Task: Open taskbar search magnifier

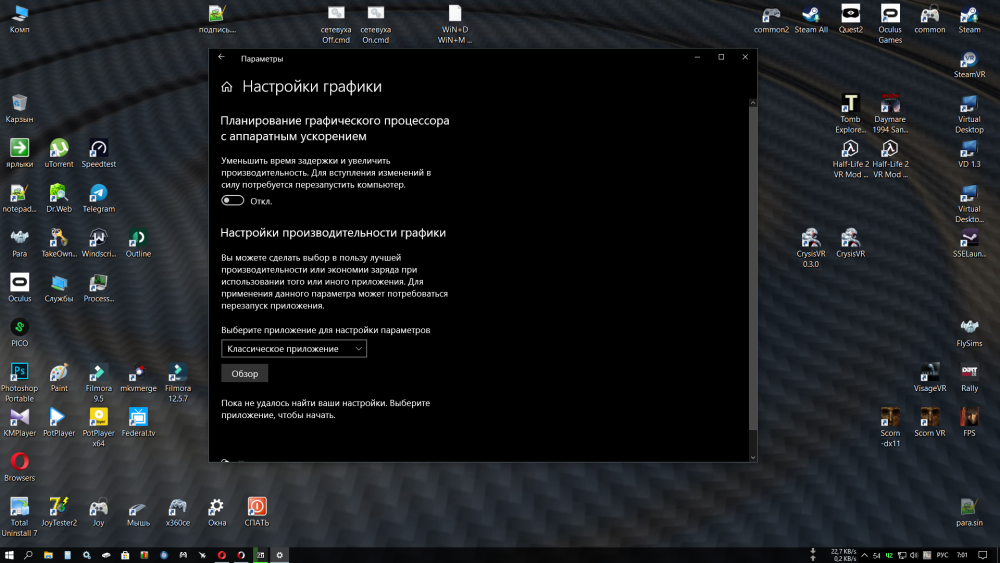Action: tap(28, 555)
